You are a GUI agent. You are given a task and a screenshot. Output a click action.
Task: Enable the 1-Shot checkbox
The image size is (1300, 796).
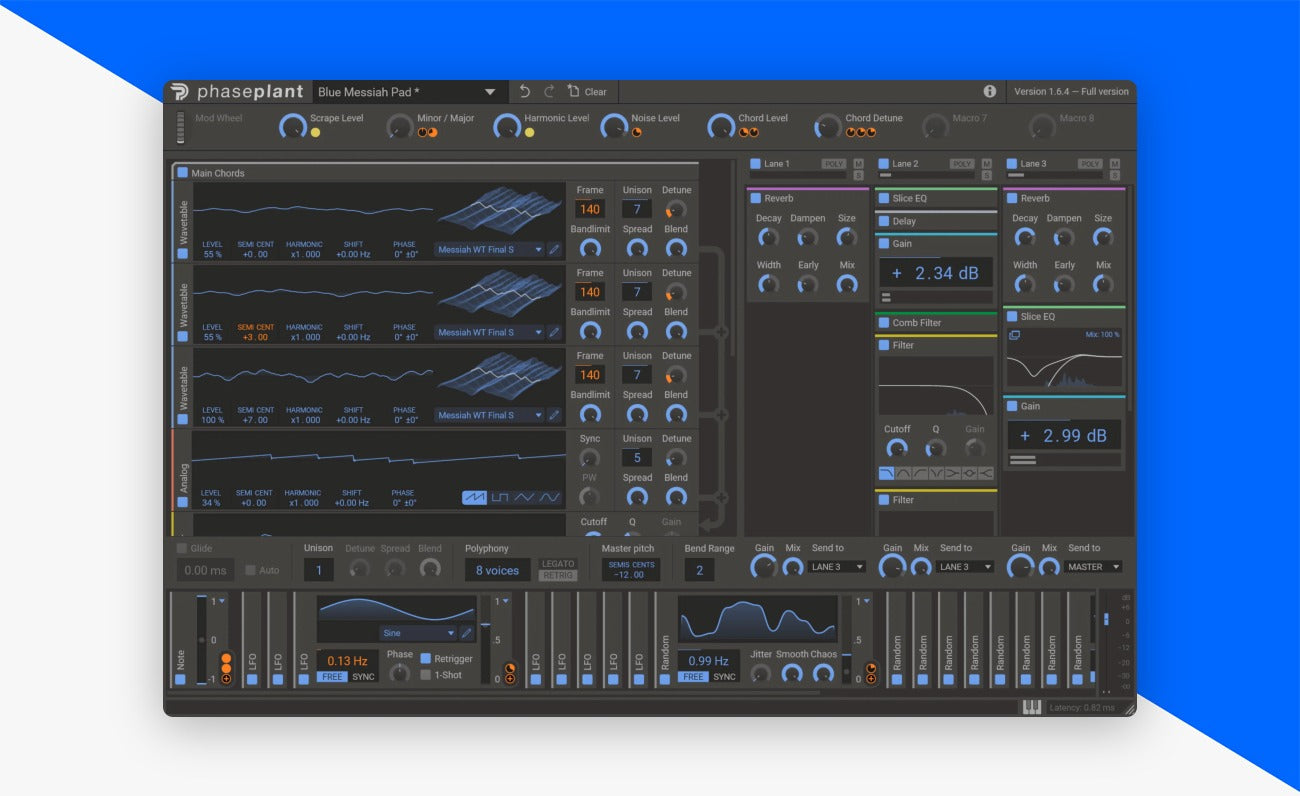[426, 674]
